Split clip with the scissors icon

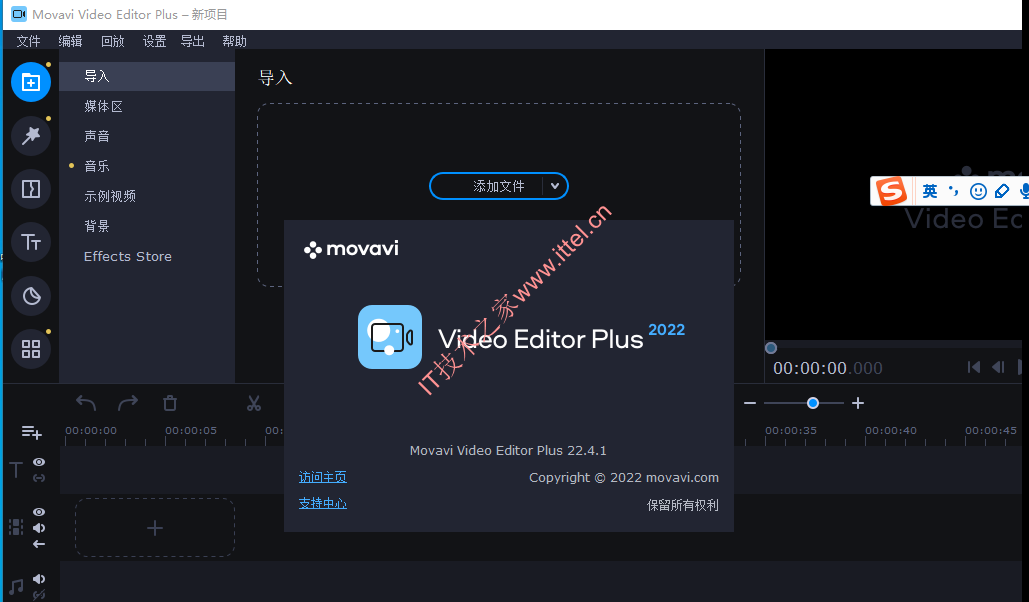tap(254, 403)
